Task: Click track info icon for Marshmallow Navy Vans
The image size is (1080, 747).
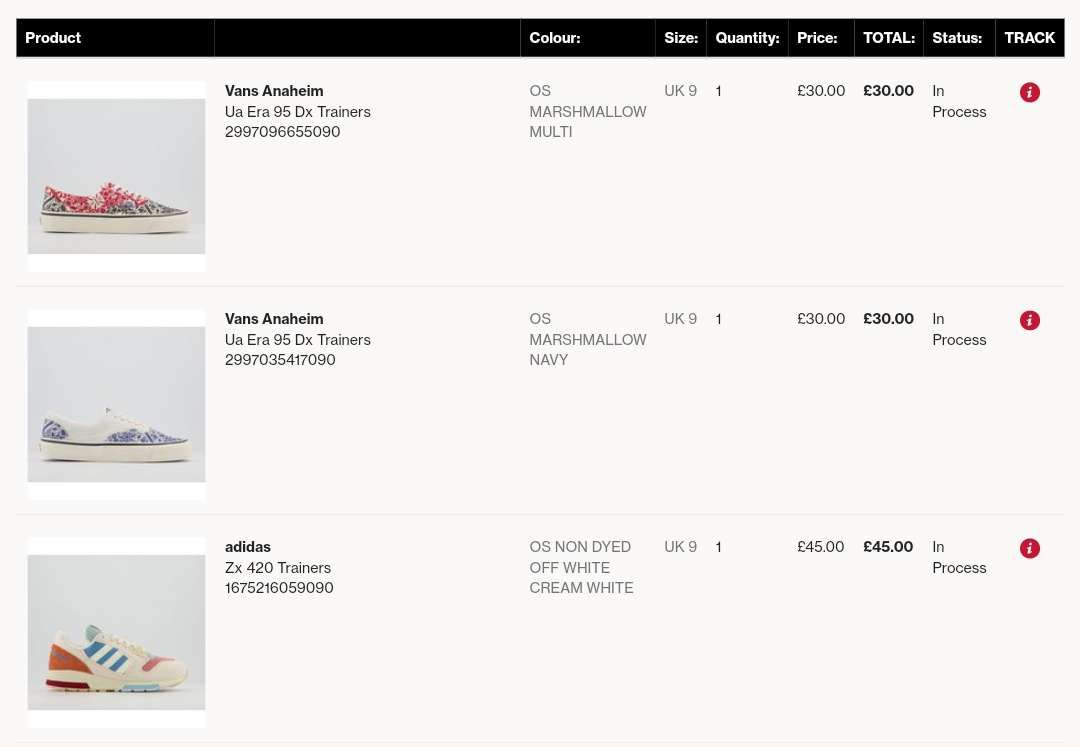Action: click(1030, 320)
